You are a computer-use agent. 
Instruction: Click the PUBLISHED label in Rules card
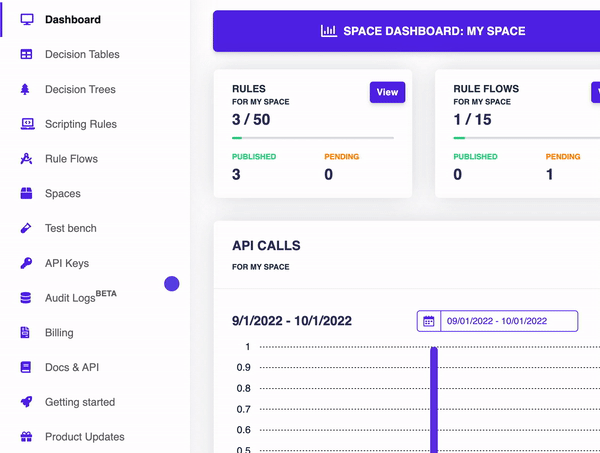pos(254,156)
